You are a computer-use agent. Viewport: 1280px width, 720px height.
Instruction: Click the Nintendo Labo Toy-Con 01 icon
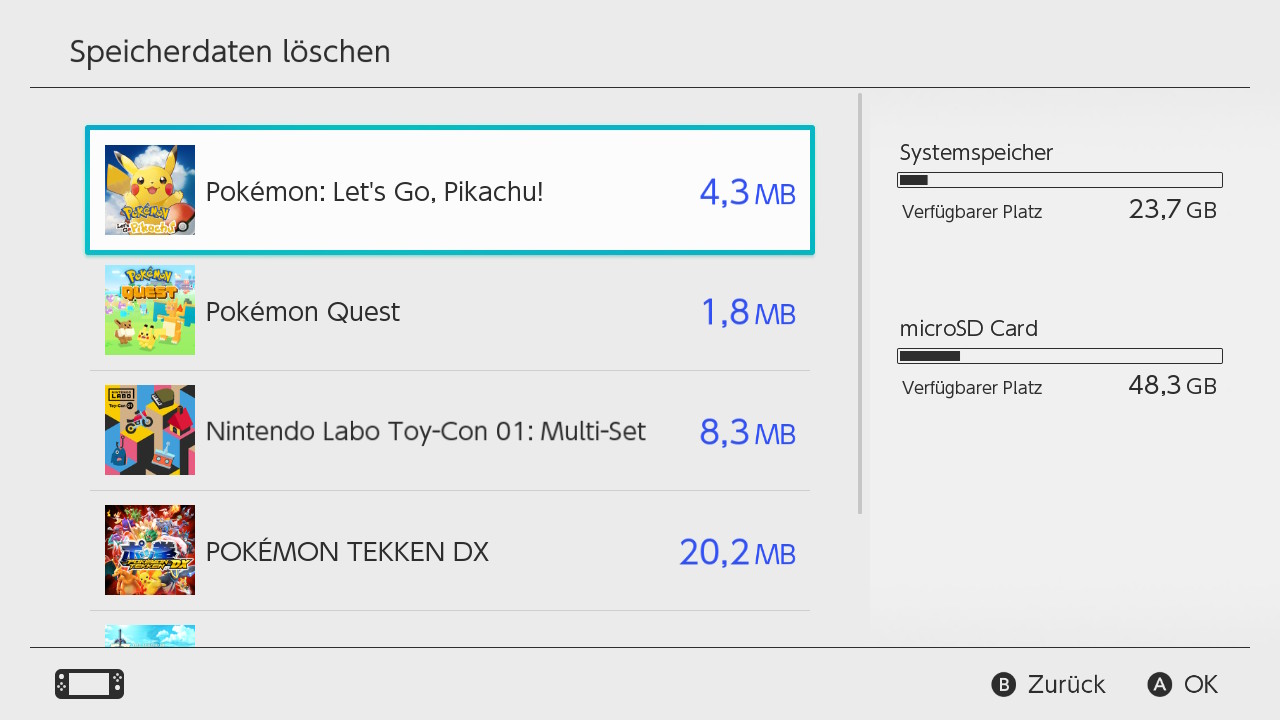tap(150, 430)
